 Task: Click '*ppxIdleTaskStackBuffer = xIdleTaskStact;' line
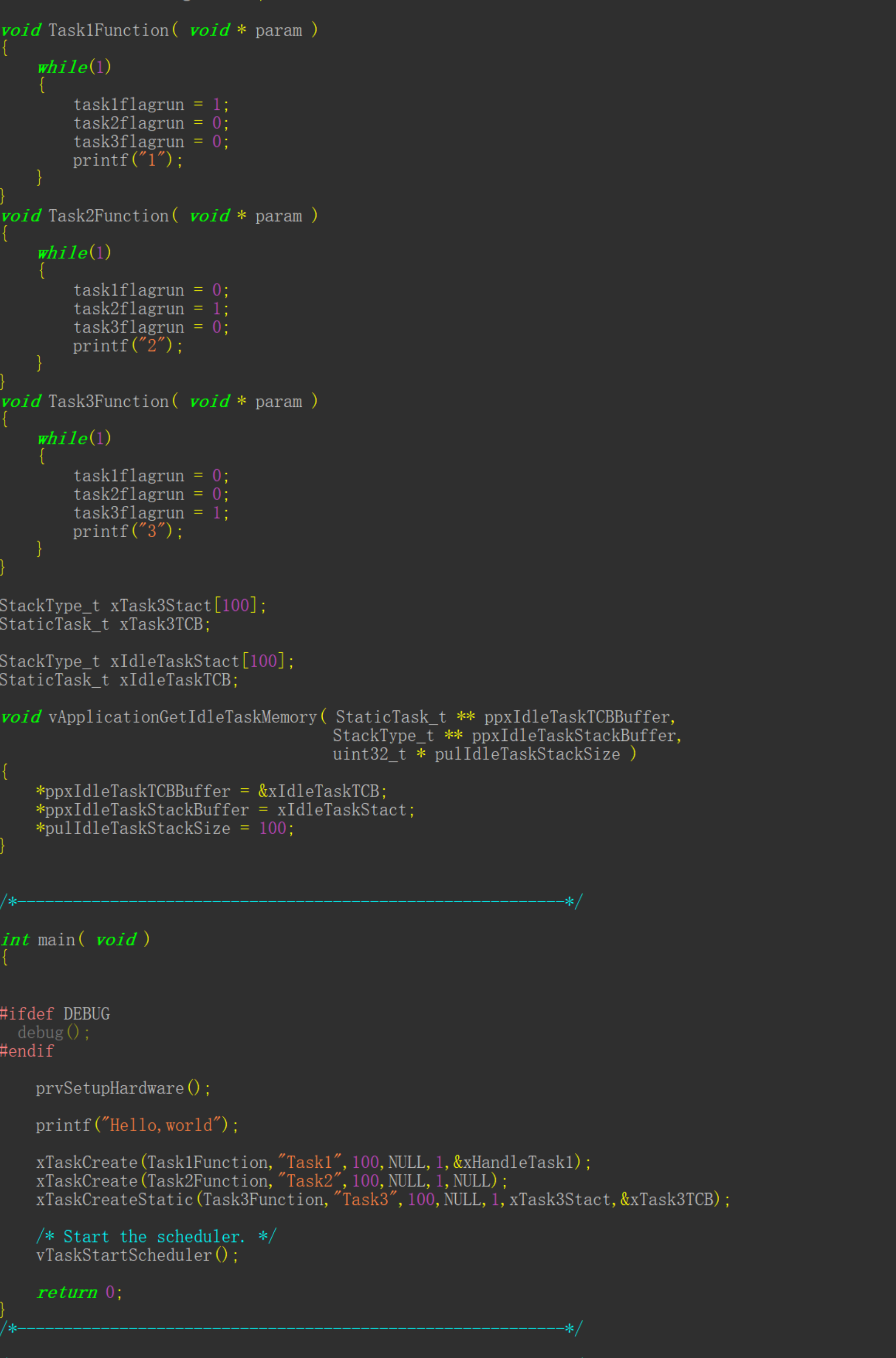[x=225, y=809]
